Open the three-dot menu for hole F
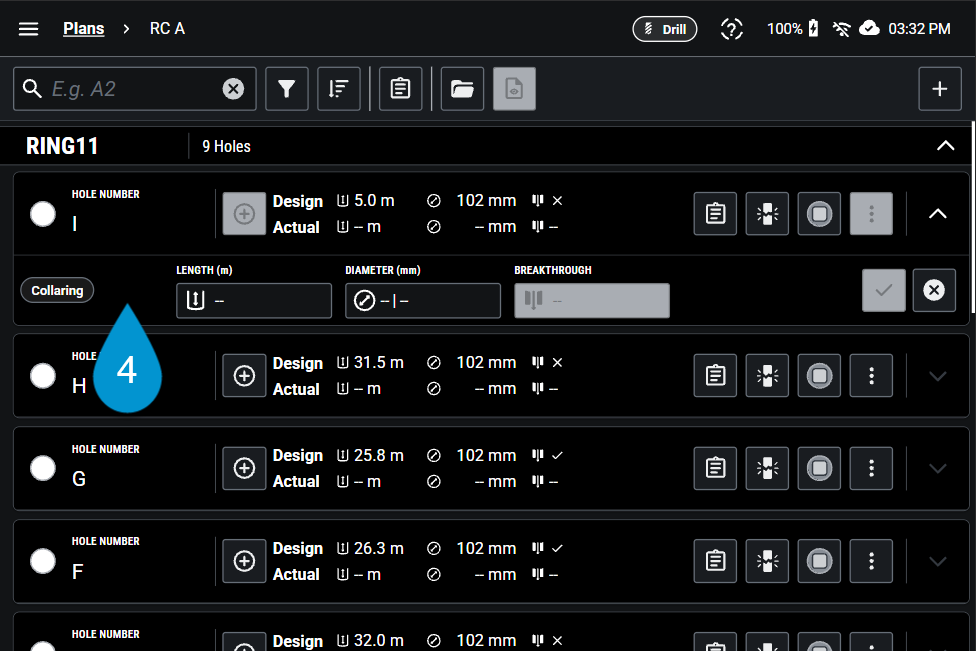976x651 pixels. point(871,561)
